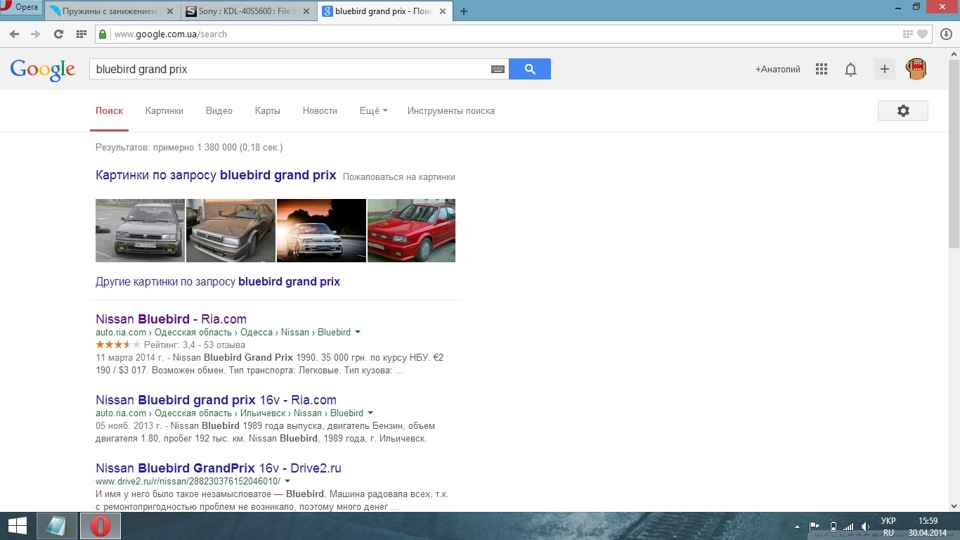The height and width of the screenshot is (540, 960).
Task: Click Opera icon in the taskbar
Action: (100, 526)
